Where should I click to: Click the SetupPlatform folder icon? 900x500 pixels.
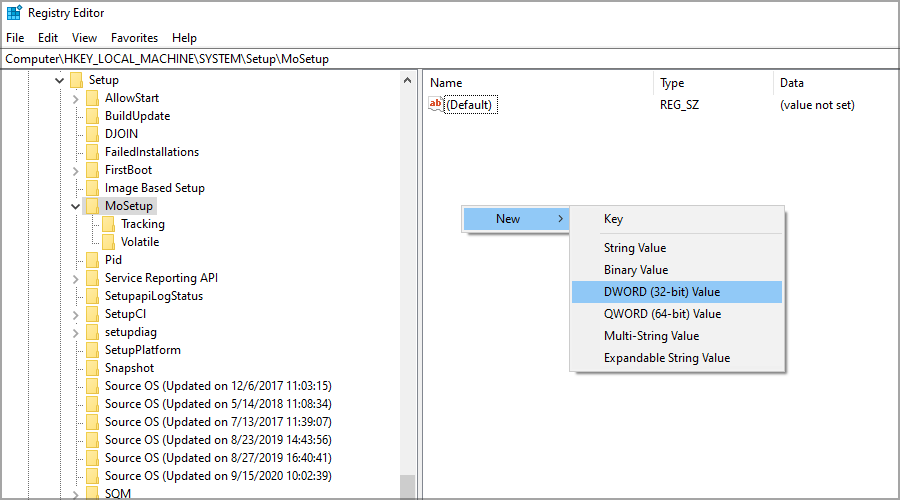[92, 350]
